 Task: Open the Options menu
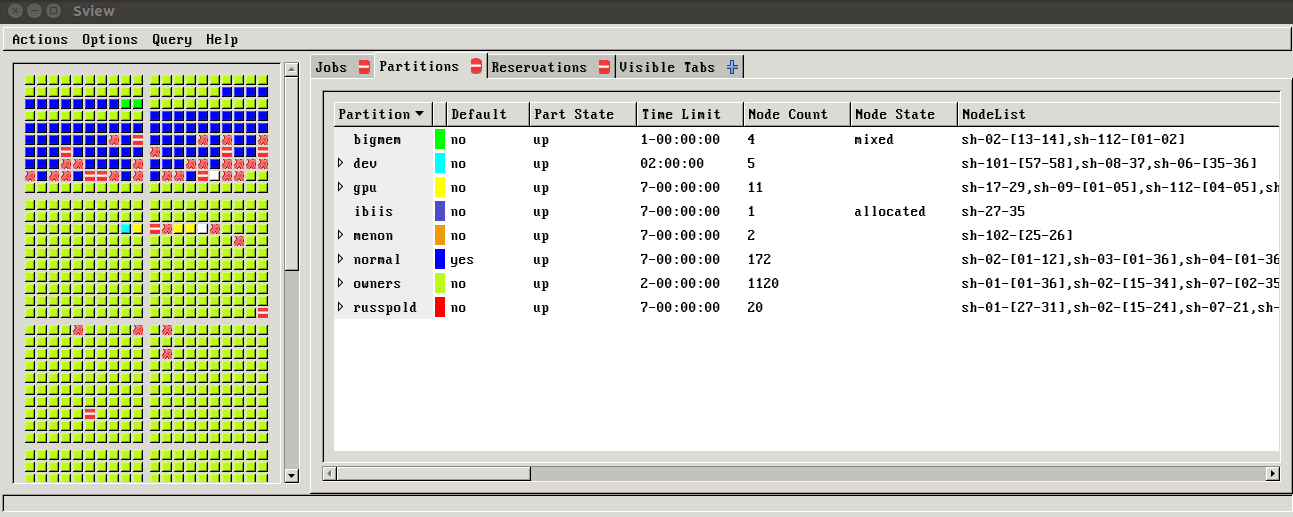[110, 39]
